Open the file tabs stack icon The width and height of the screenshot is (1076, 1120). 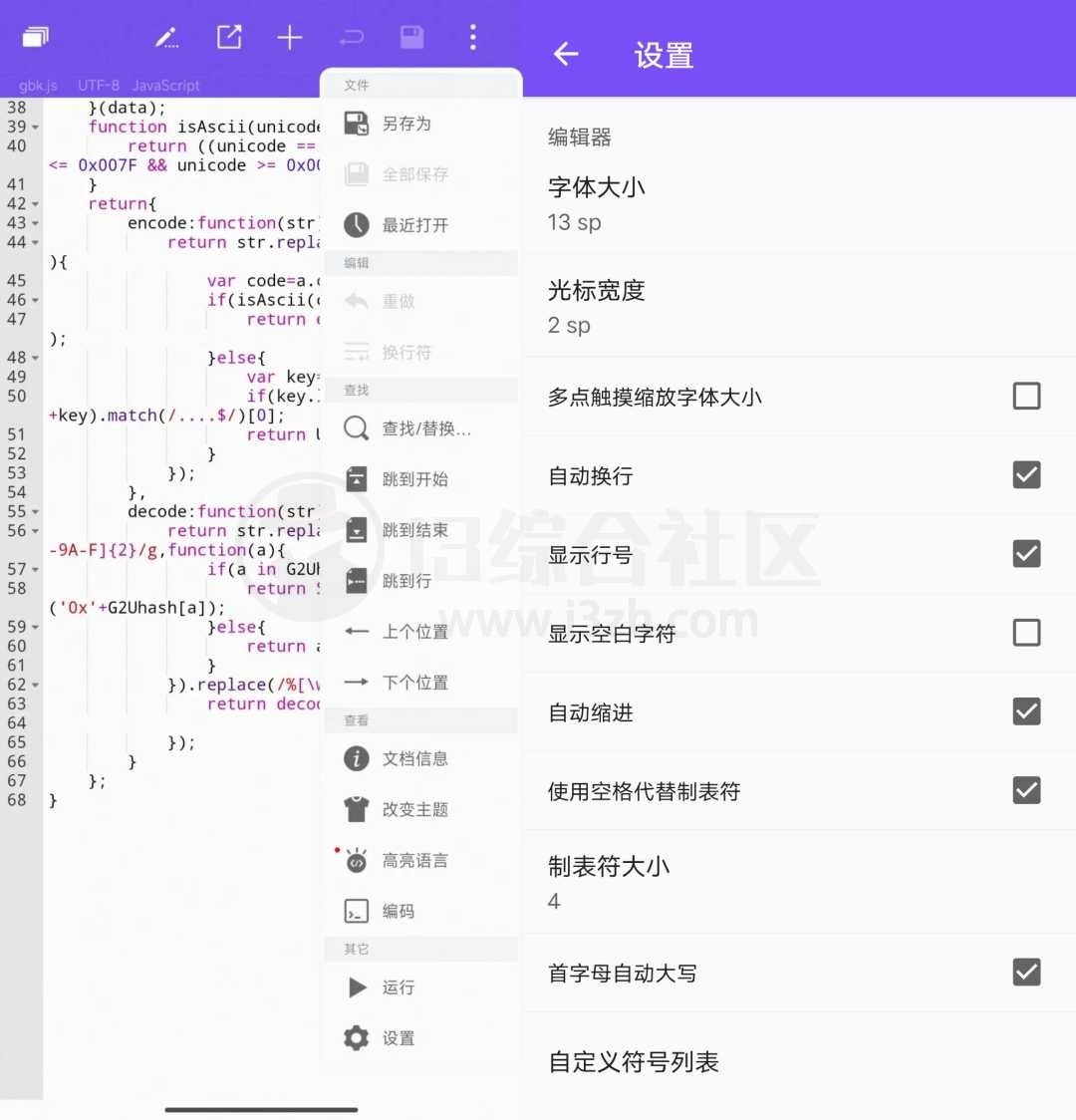(x=35, y=37)
